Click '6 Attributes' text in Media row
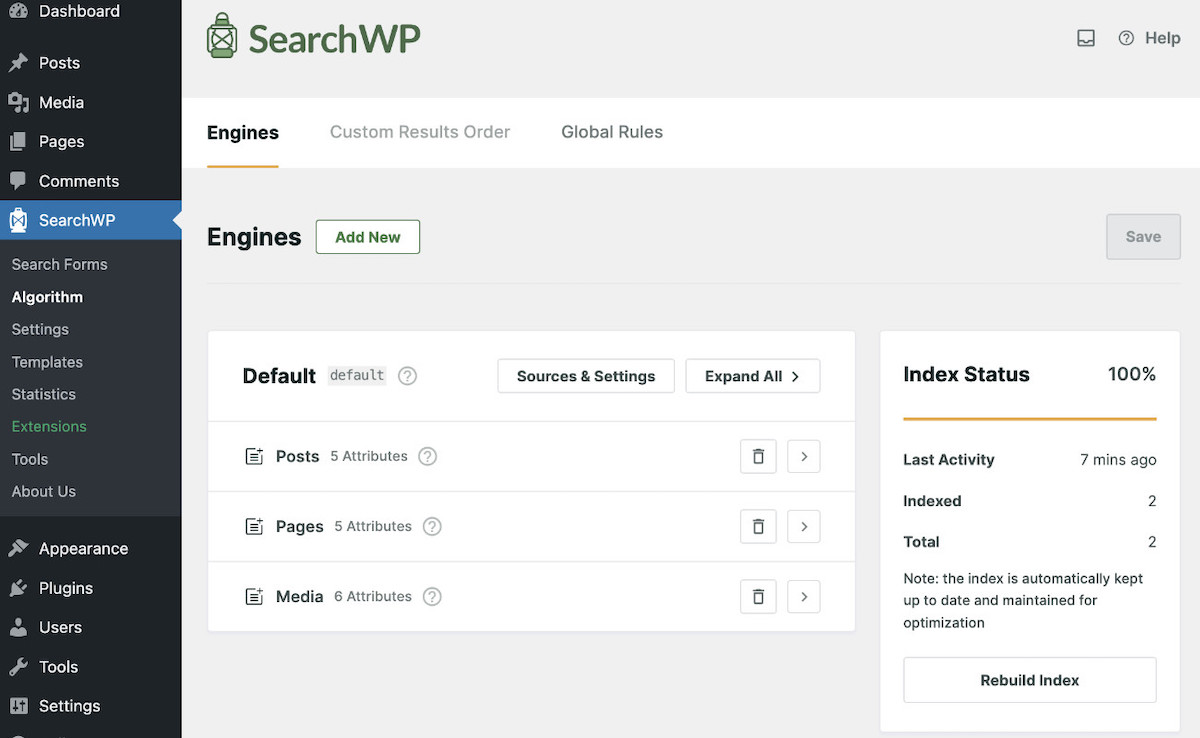Screen dimensions: 1200x738 [373, 596]
